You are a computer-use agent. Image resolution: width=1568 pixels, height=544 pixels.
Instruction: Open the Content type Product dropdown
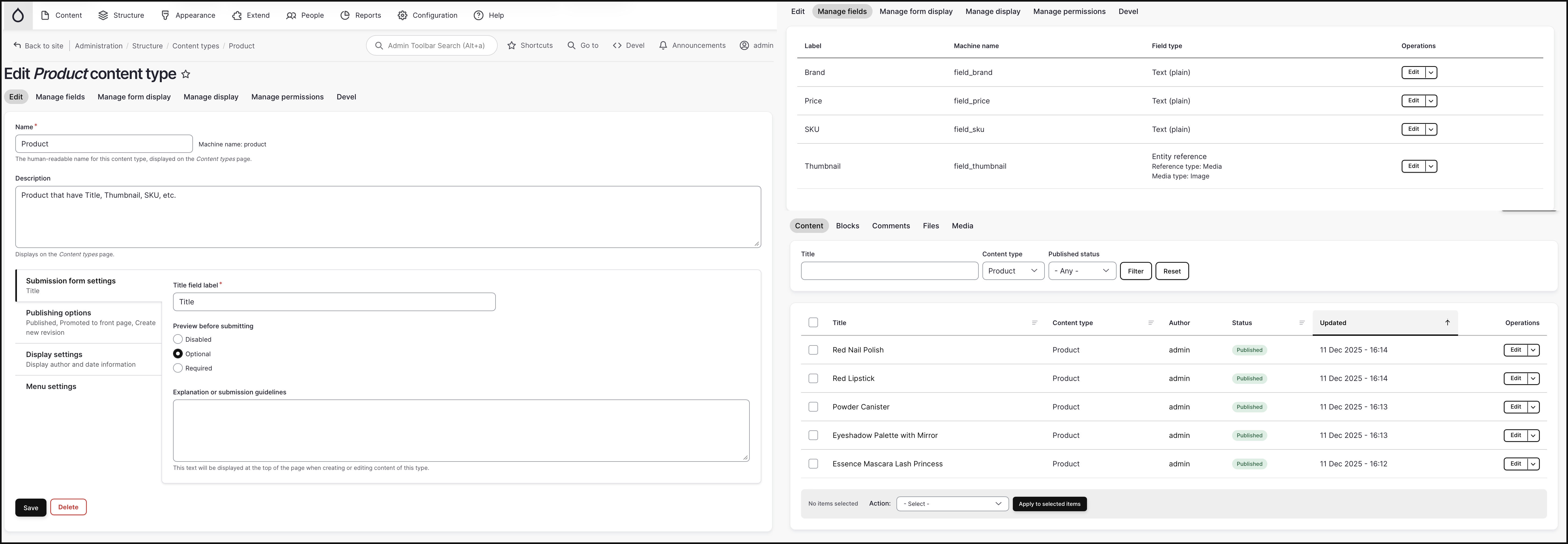[1013, 271]
